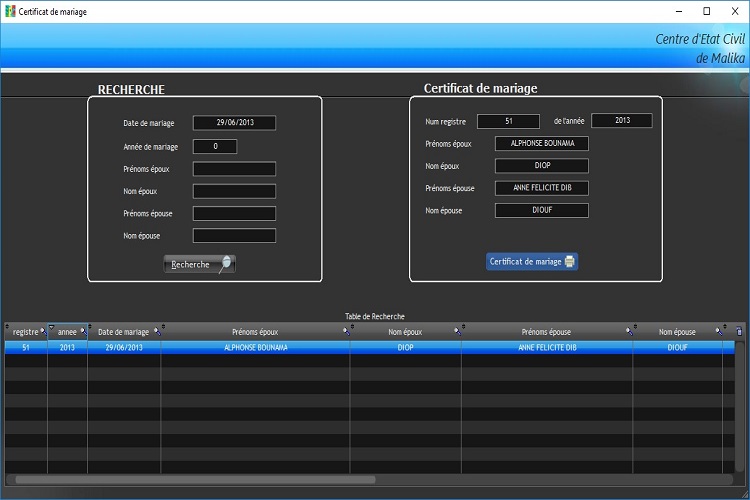Click the magnifier icon on Recherche button
Viewport: 750px width, 500px height.
click(x=227, y=264)
